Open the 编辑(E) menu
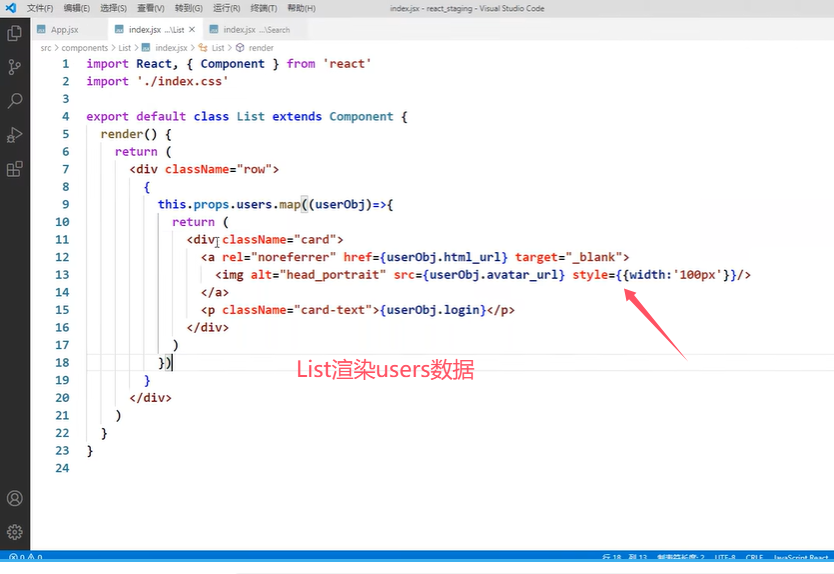The height and width of the screenshot is (574, 834). [x=77, y=8]
